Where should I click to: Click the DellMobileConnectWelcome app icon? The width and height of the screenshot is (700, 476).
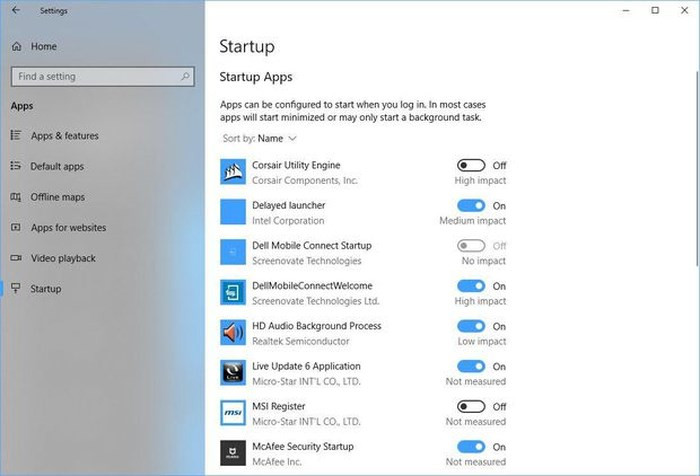coord(232,293)
